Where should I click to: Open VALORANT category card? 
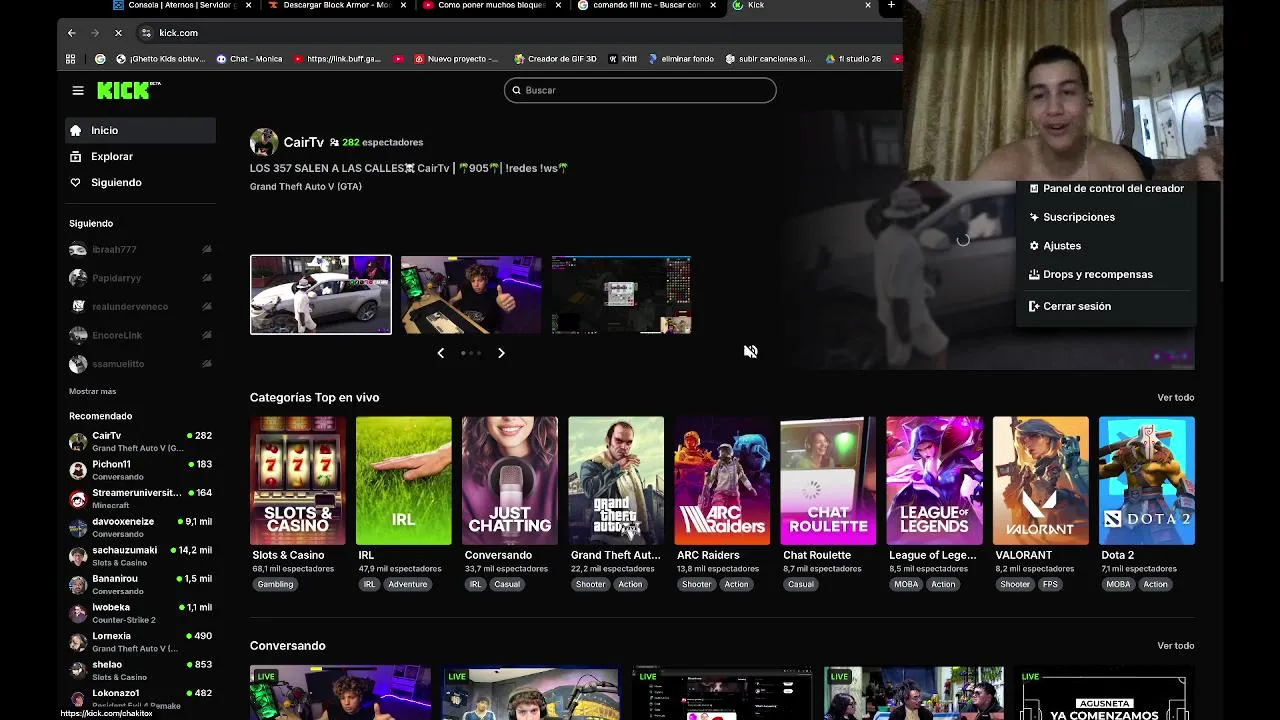(1041, 481)
